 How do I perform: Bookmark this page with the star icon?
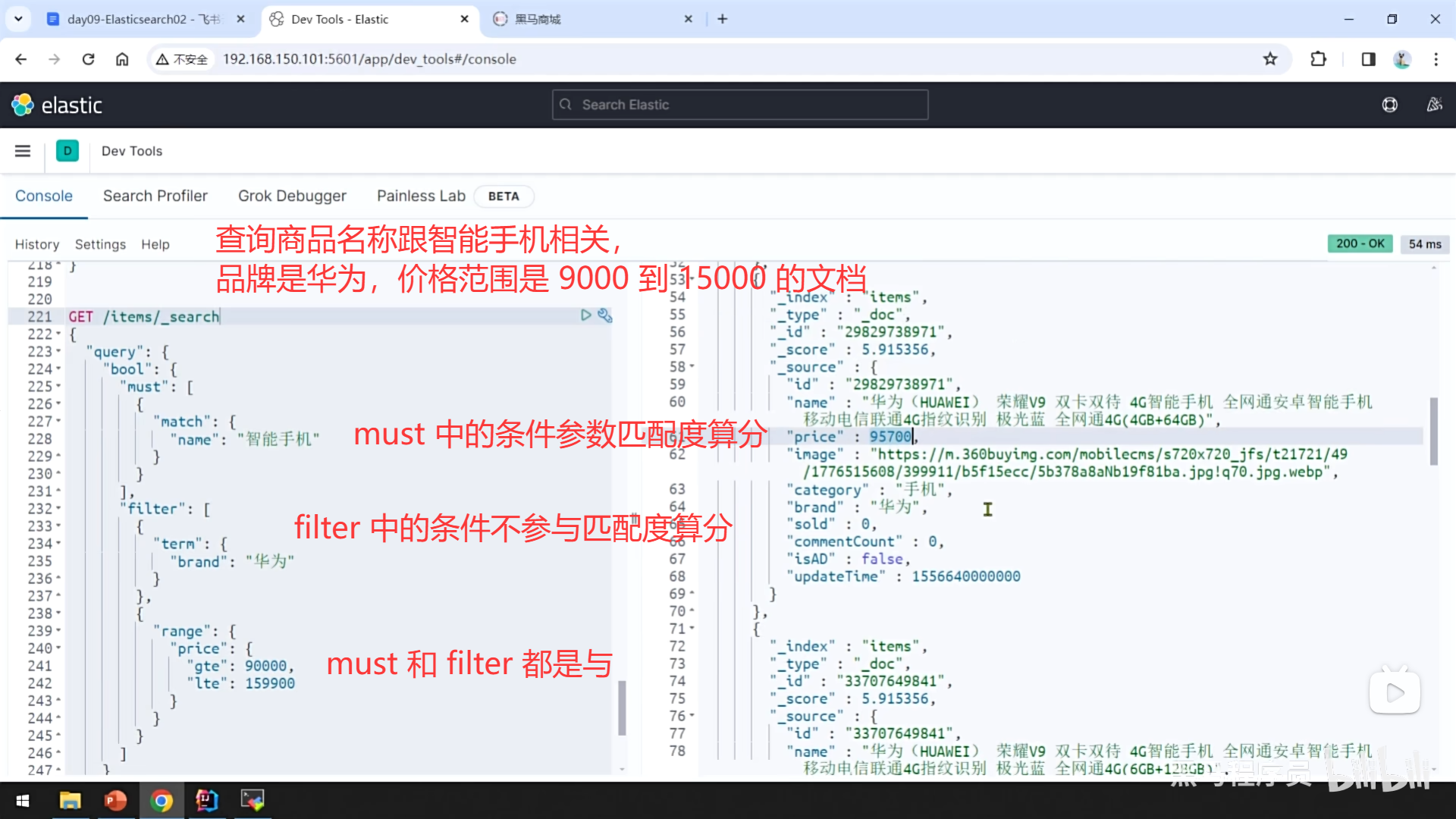[x=1270, y=59]
